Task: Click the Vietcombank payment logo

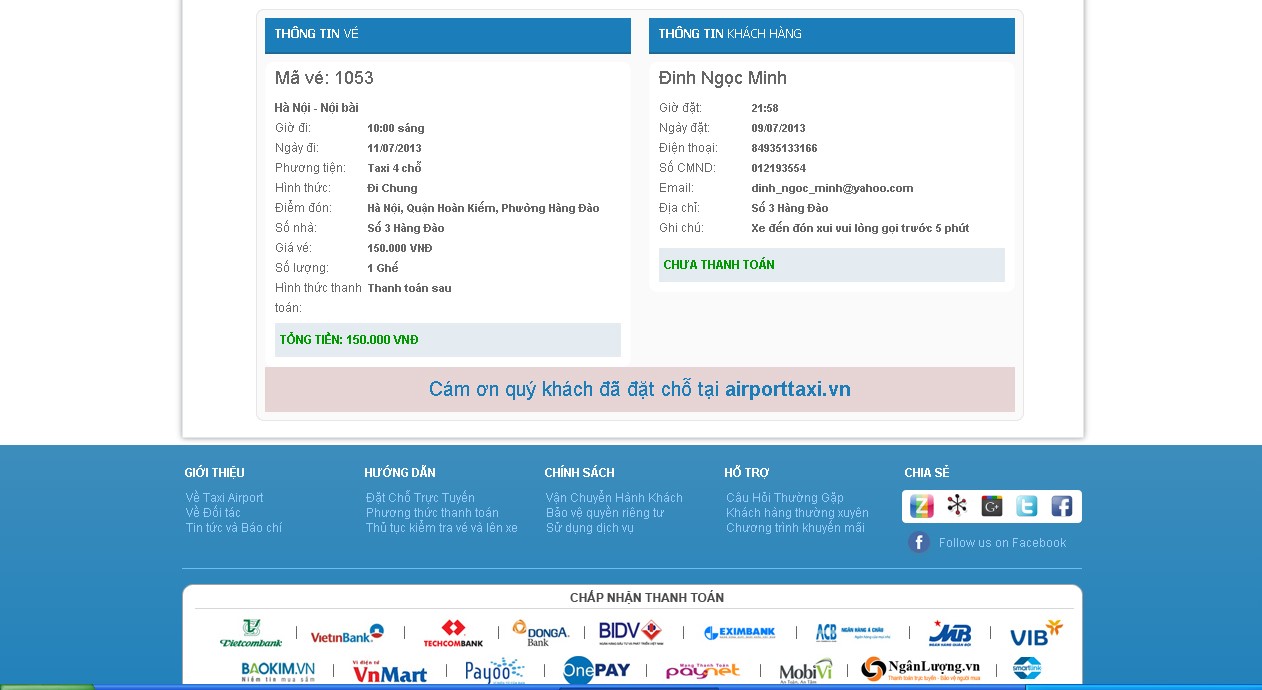Action: pyautogui.click(x=251, y=633)
